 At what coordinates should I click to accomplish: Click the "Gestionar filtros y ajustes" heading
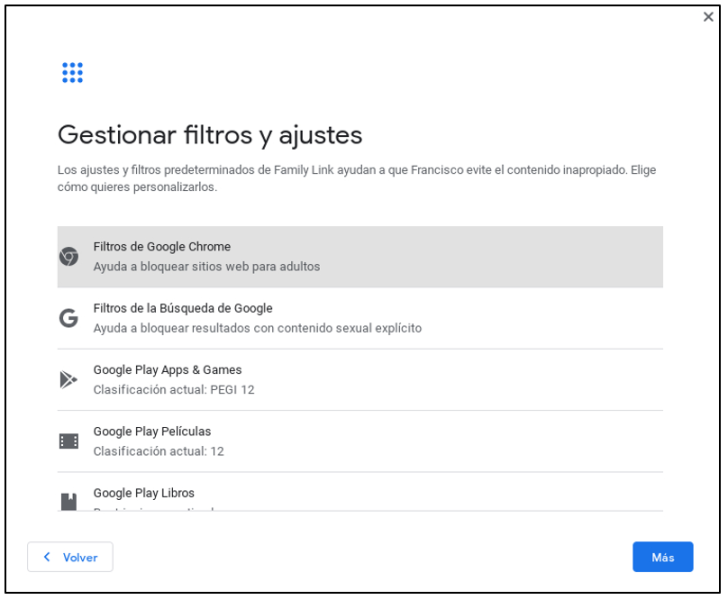(210, 135)
